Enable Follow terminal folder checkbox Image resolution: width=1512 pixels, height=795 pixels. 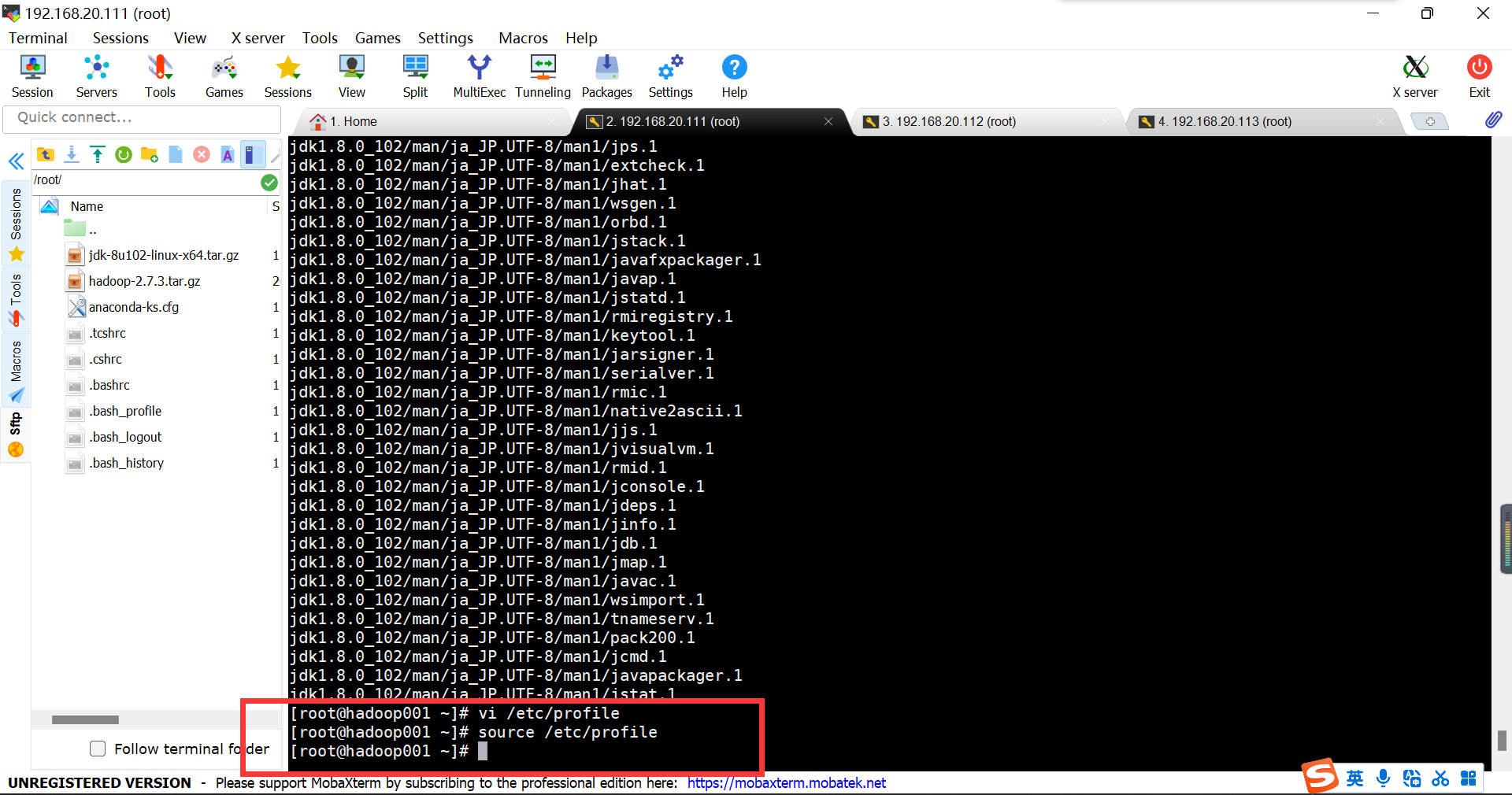tap(98, 749)
